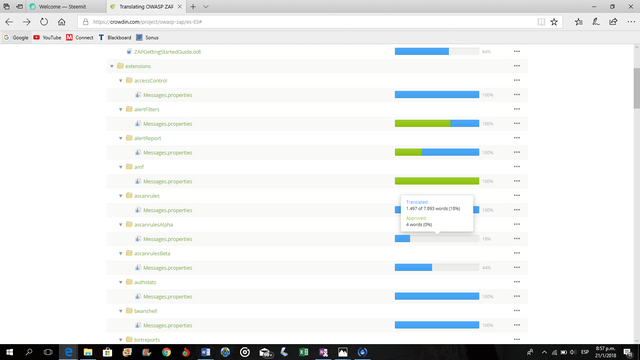The height and width of the screenshot is (360, 640).
Task: Open ZAPGettingStartedGuide.odt file
Action: point(167,52)
